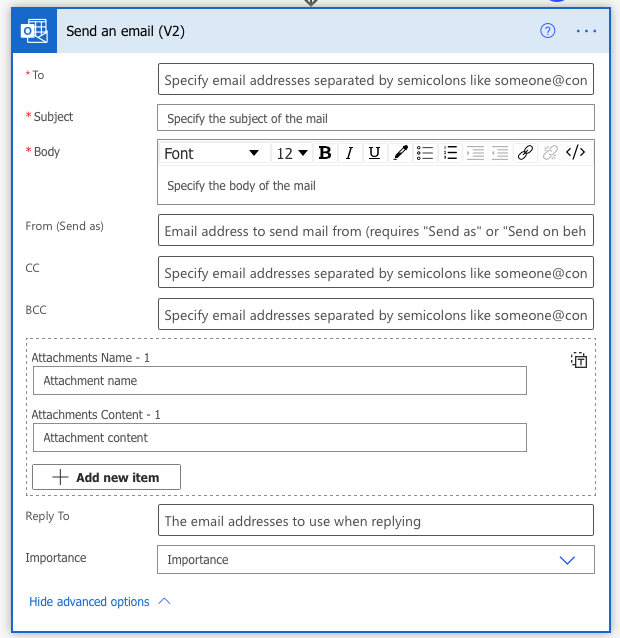
Task: Click the From (Send as) label
Action: pyautogui.click(x=64, y=226)
